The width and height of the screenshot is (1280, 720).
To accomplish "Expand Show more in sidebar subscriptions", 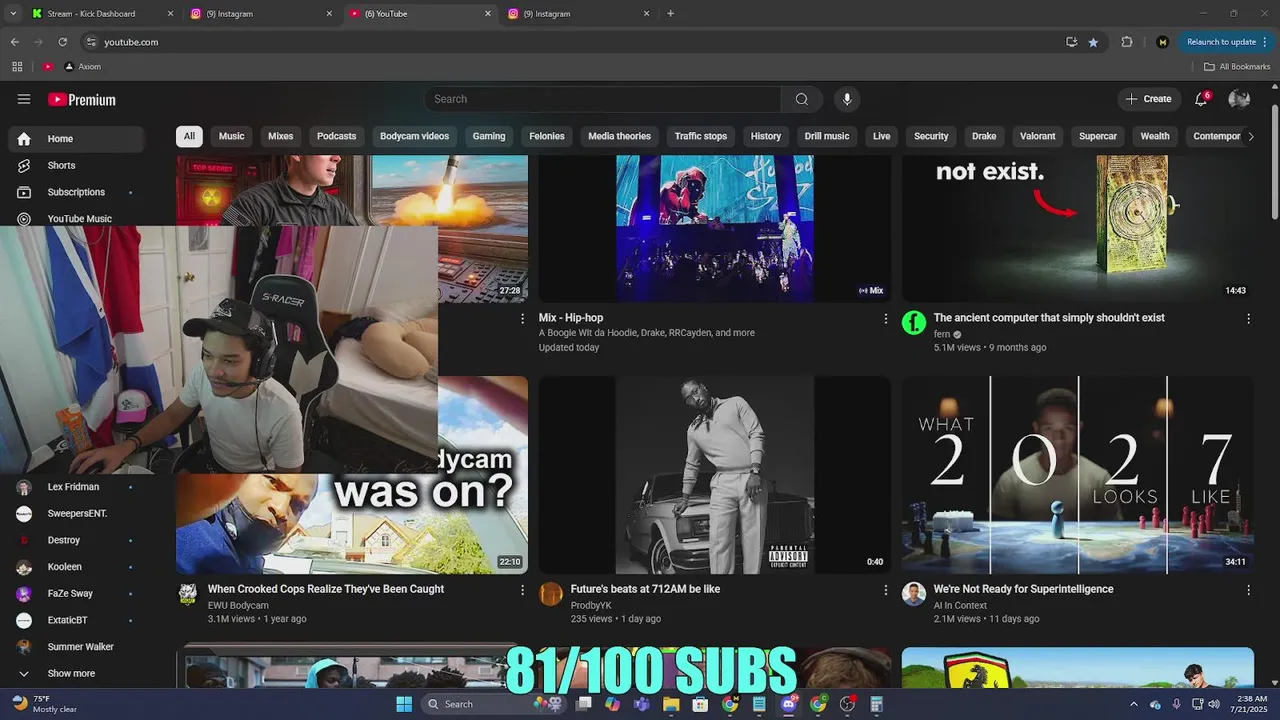I will tap(73, 674).
